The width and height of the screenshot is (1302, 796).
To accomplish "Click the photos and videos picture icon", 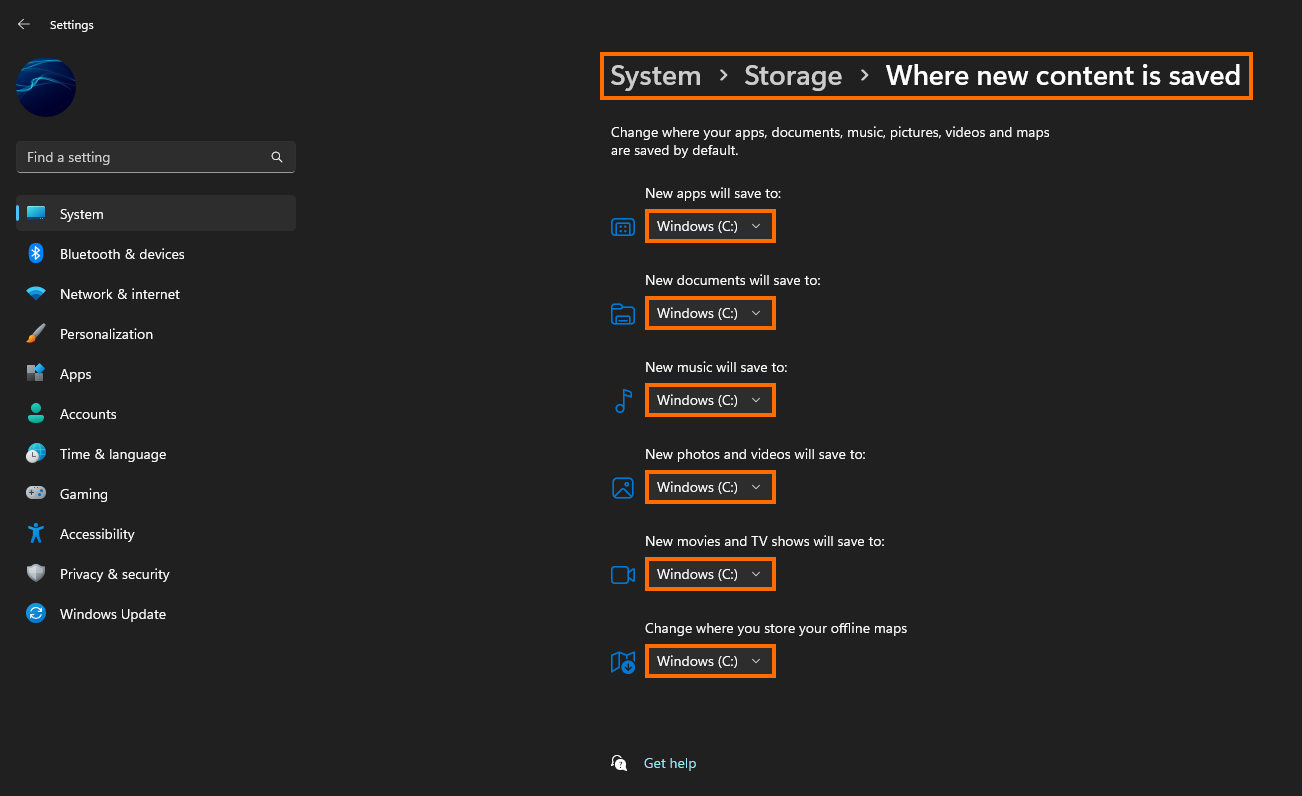I will [623, 488].
